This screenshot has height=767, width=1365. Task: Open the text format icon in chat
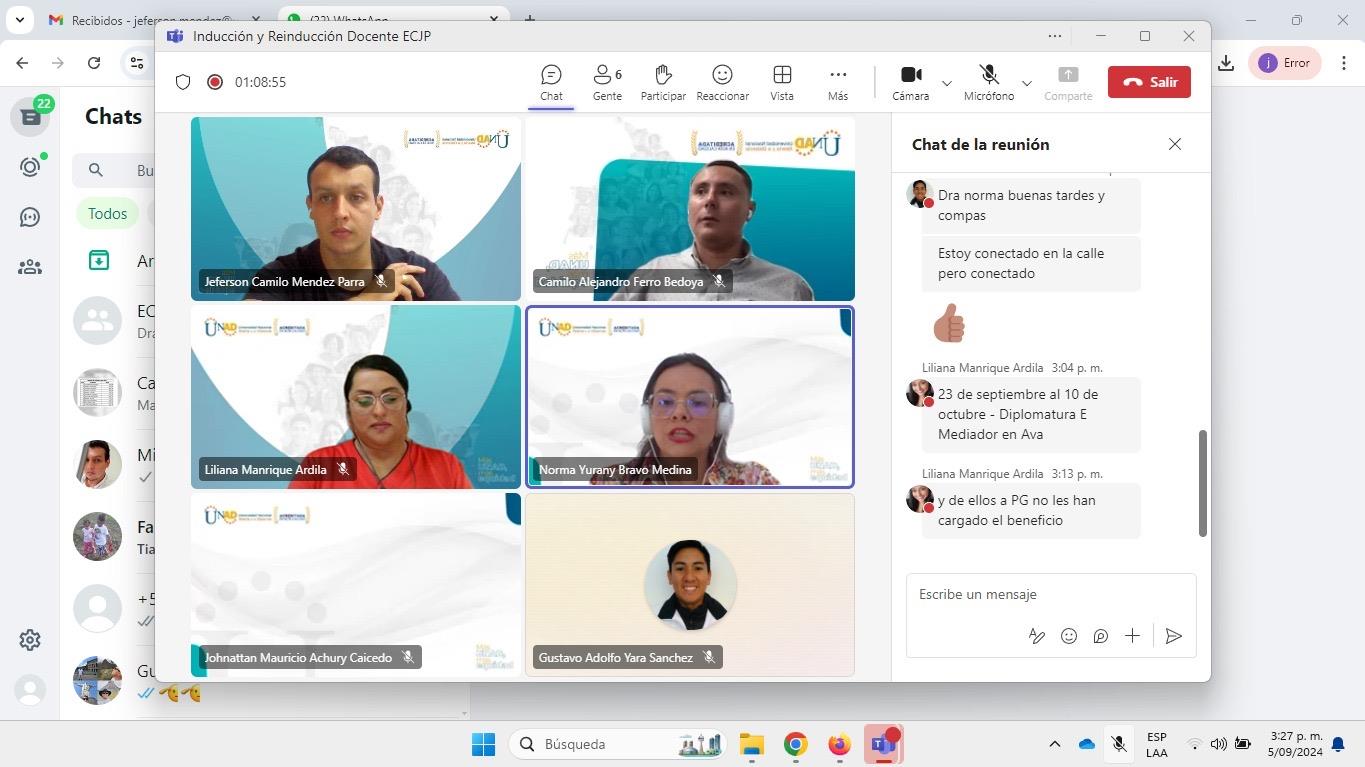[1037, 636]
